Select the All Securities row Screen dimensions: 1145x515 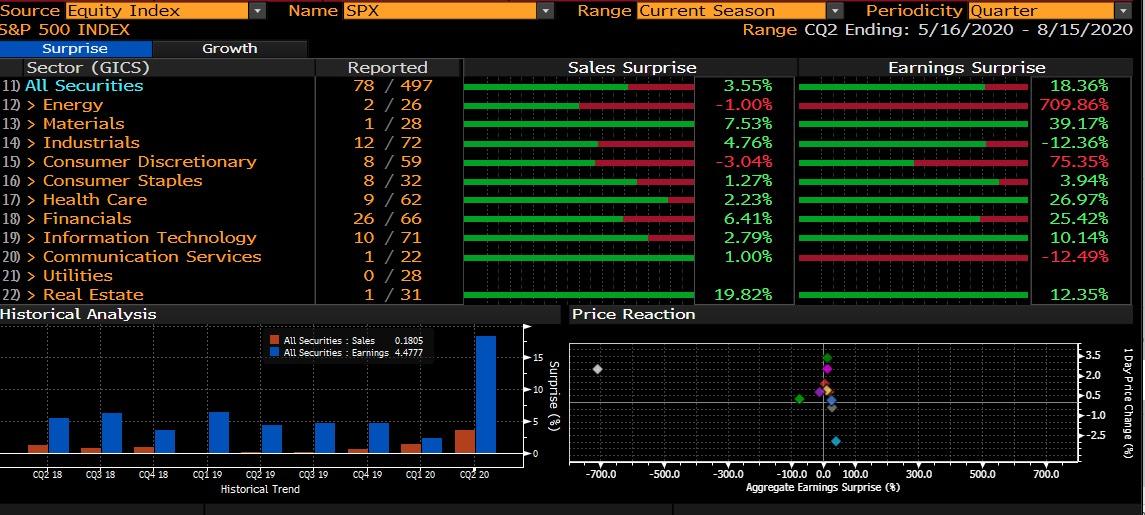coord(84,85)
